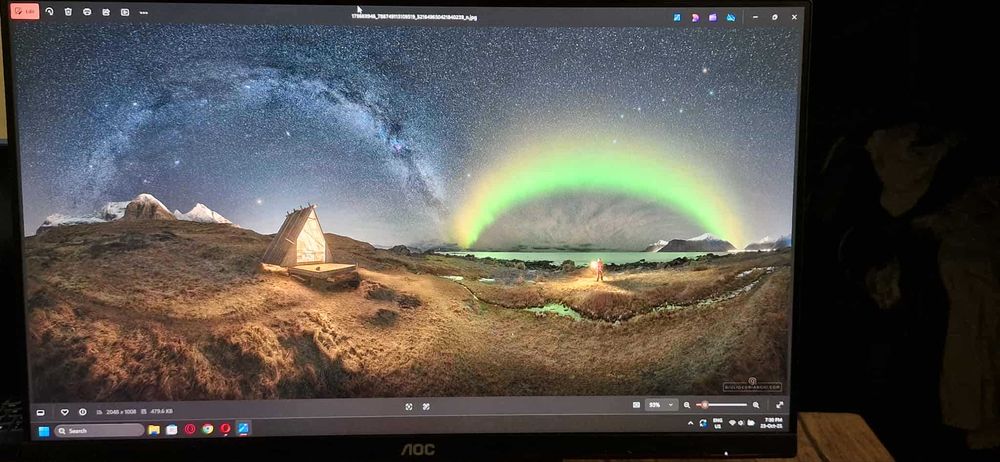Toggle the filmstrip view icon
This screenshot has width=1000, height=462.
(x=40, y=412)
